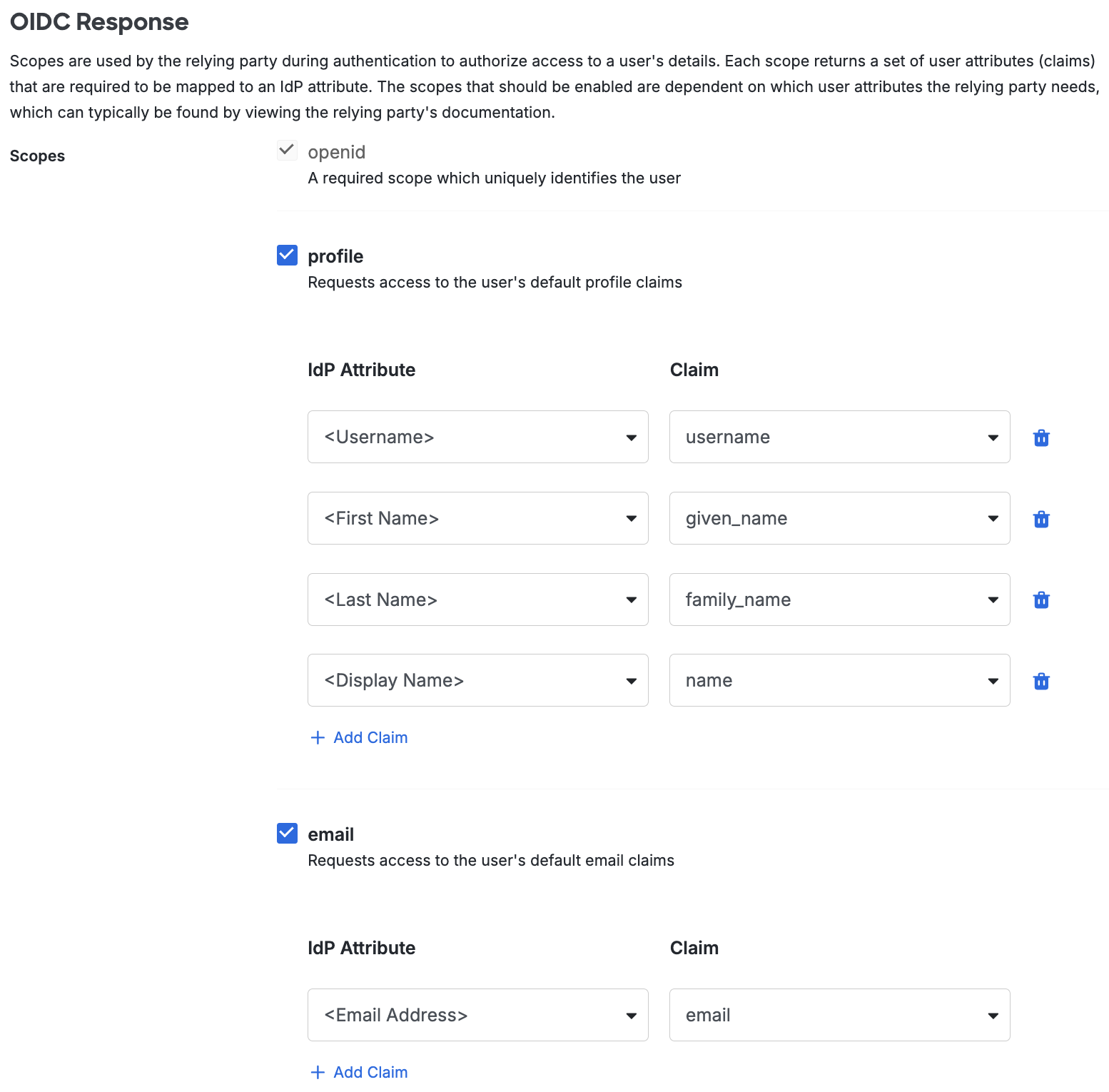Expand the username claim dropdown
This screenshot has width=1109, height=1092.
[x=993, y=437]
